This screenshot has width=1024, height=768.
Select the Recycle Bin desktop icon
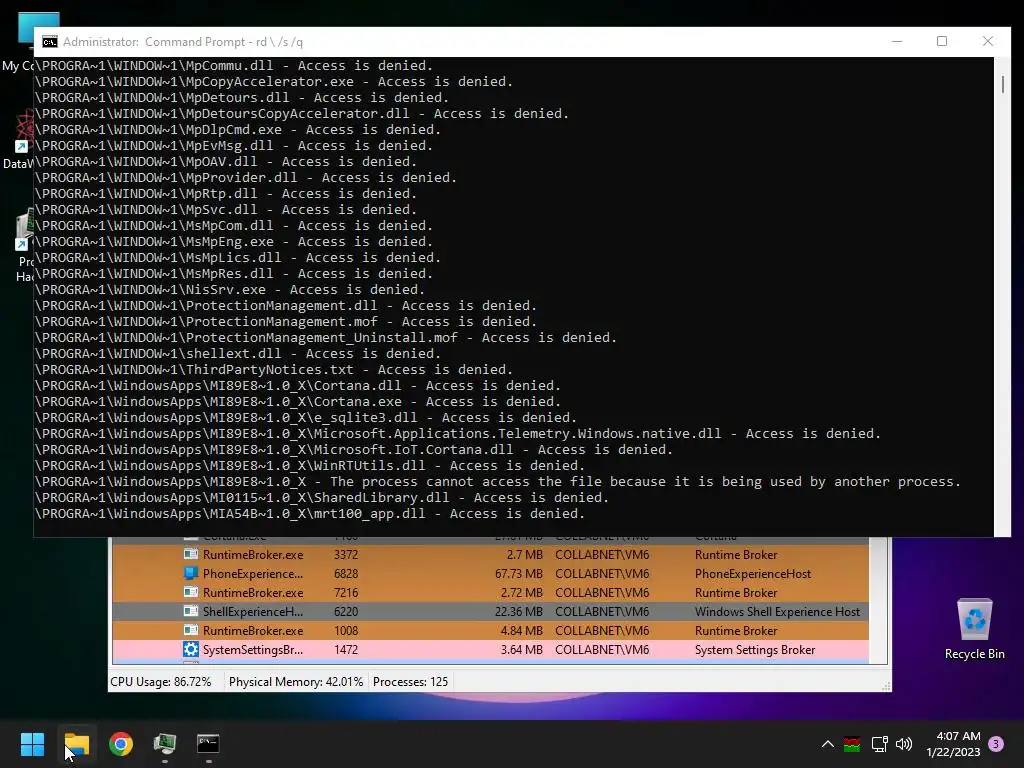(x=974, y=629)
